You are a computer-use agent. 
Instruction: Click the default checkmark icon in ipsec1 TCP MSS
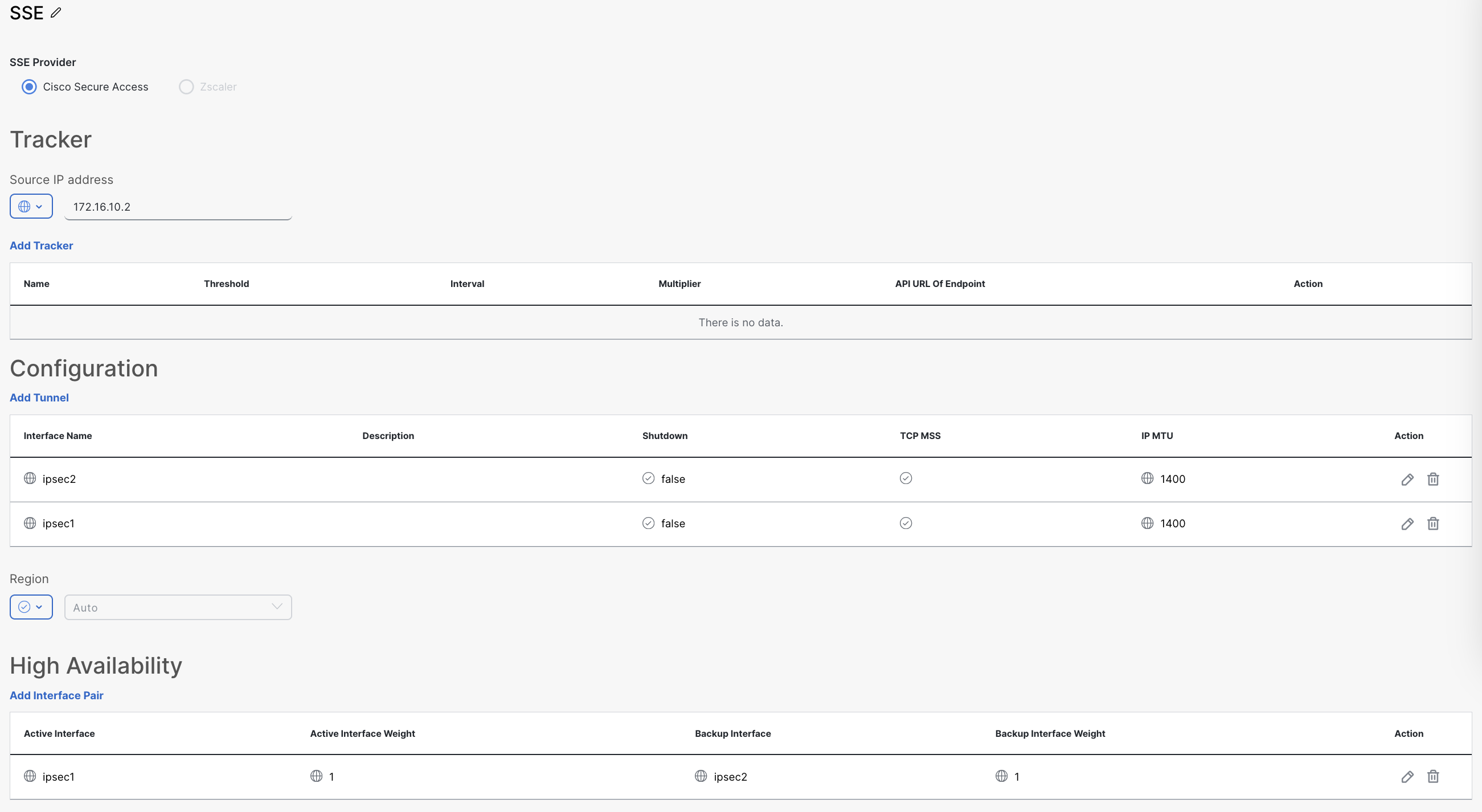click(x=906, y=523)
